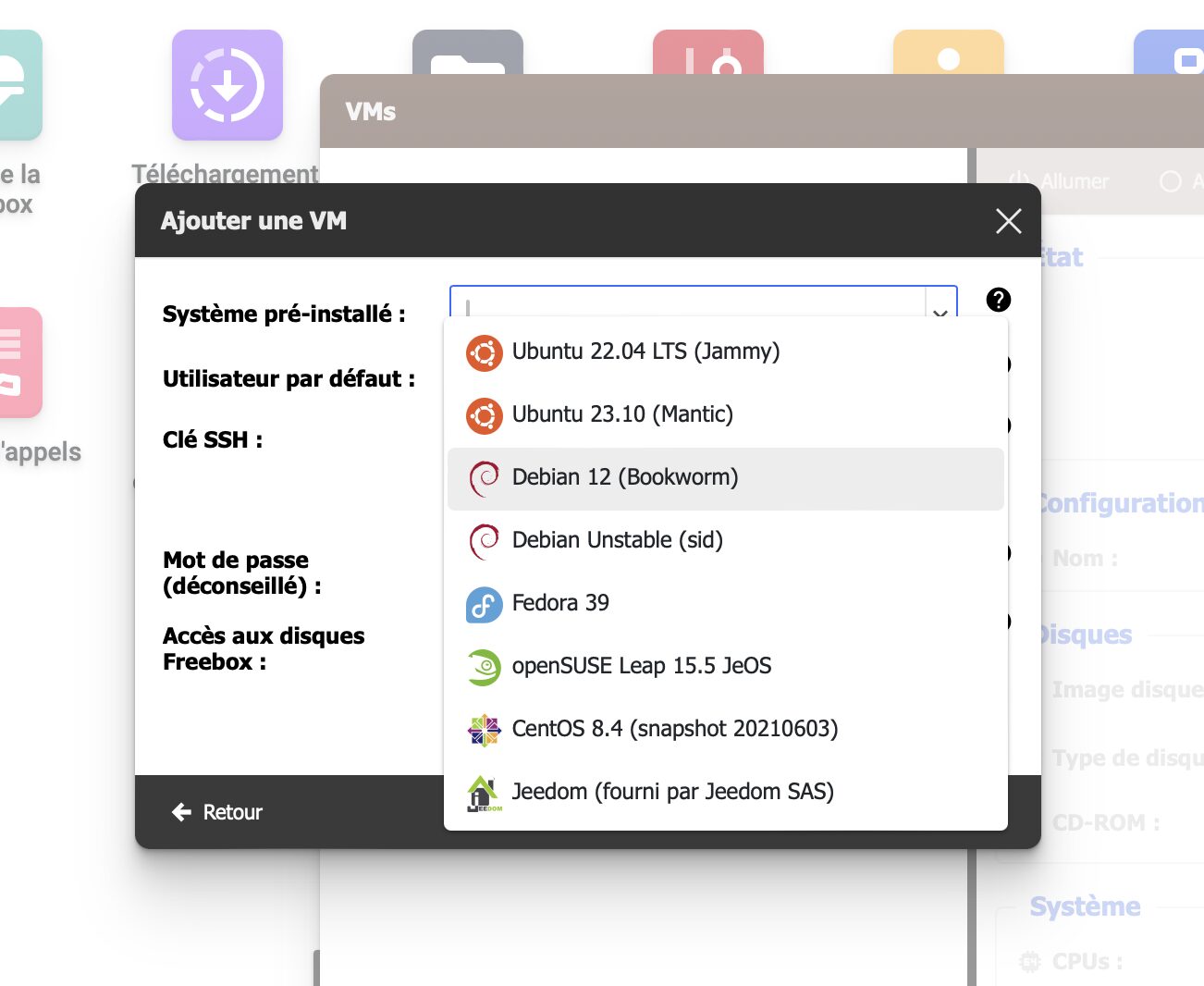The image size is (1204, 986).
Task: Open the Téléchargements purple desktop icon
Action: [x=227, y=85]
